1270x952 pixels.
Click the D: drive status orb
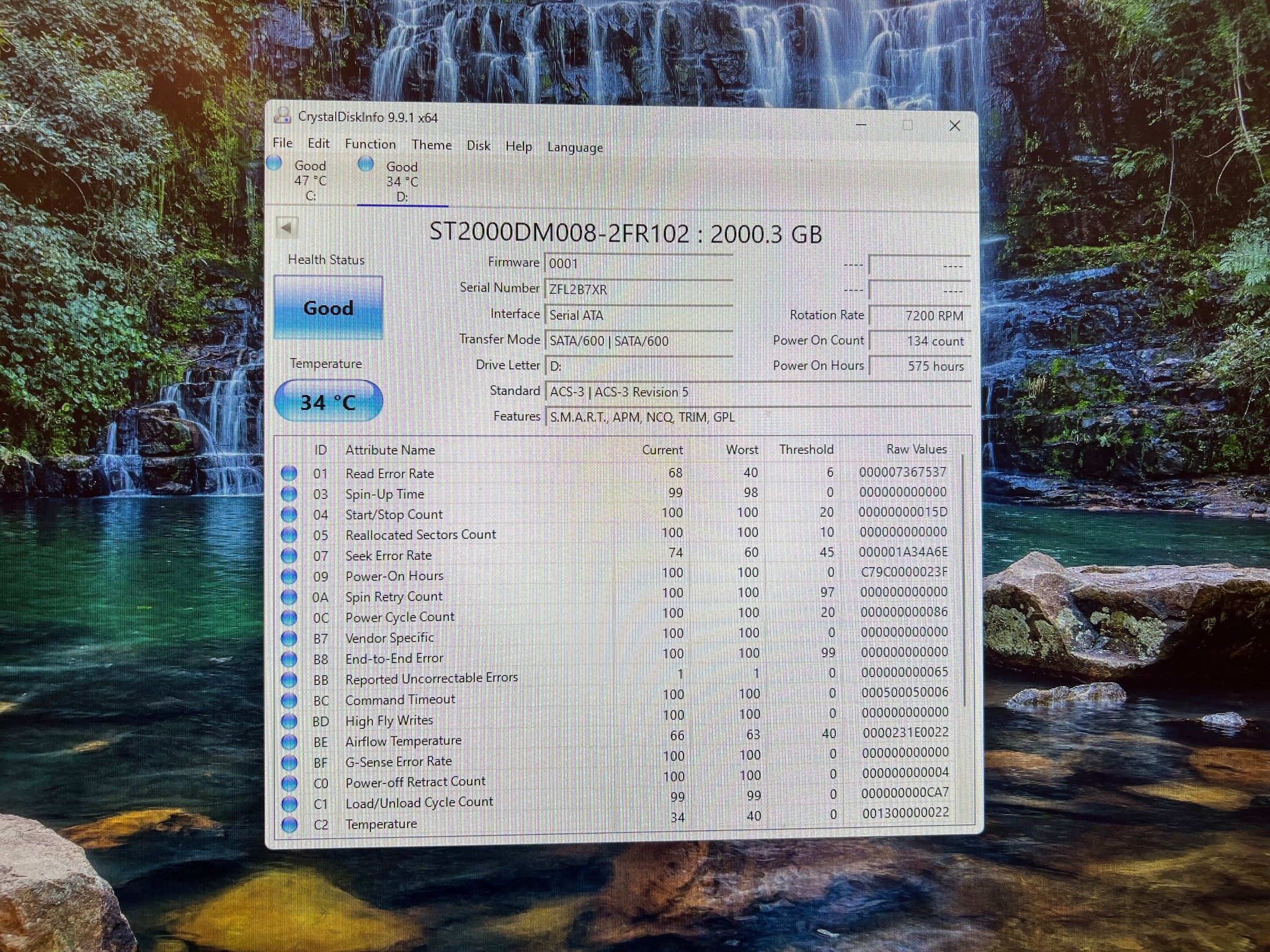pos(366,164)
